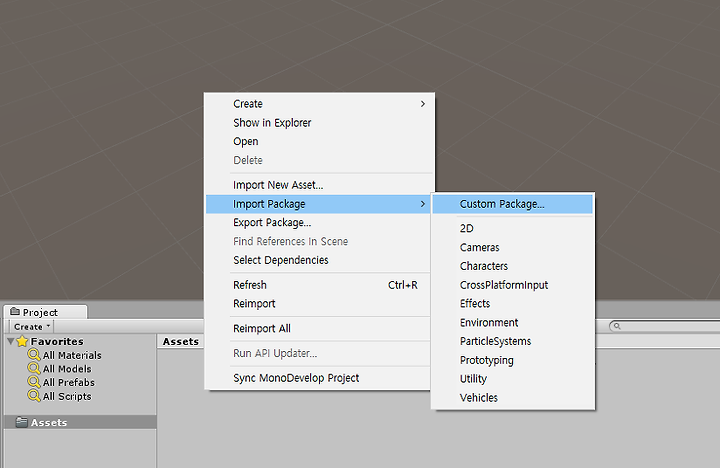Viewport: 720px width, 468px height.
Task: Click Run API Updater...
Action: click(319, 354)
